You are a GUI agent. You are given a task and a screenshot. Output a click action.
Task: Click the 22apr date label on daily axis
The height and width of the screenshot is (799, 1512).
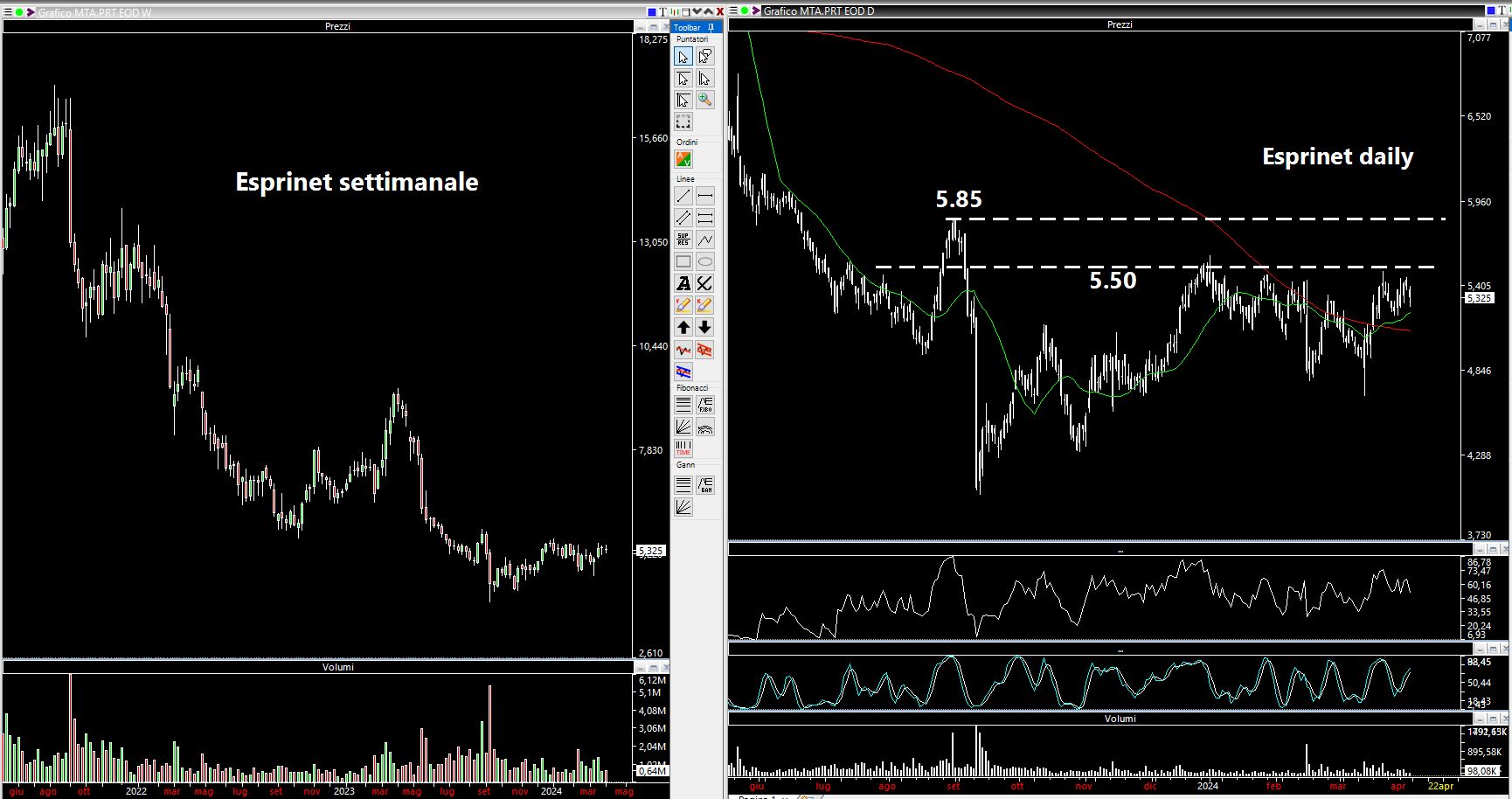pos(1440,786)
